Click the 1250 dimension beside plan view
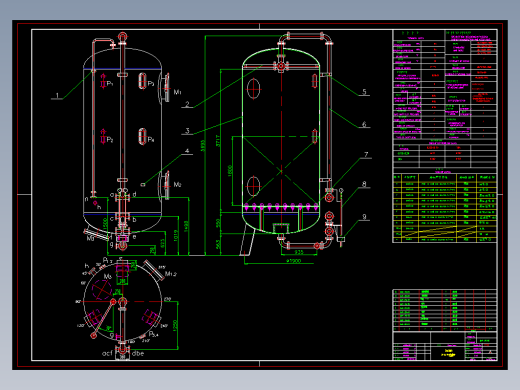The height and width of the screenshot is (390, 520). pyautogui.click(x=175, y=325)
